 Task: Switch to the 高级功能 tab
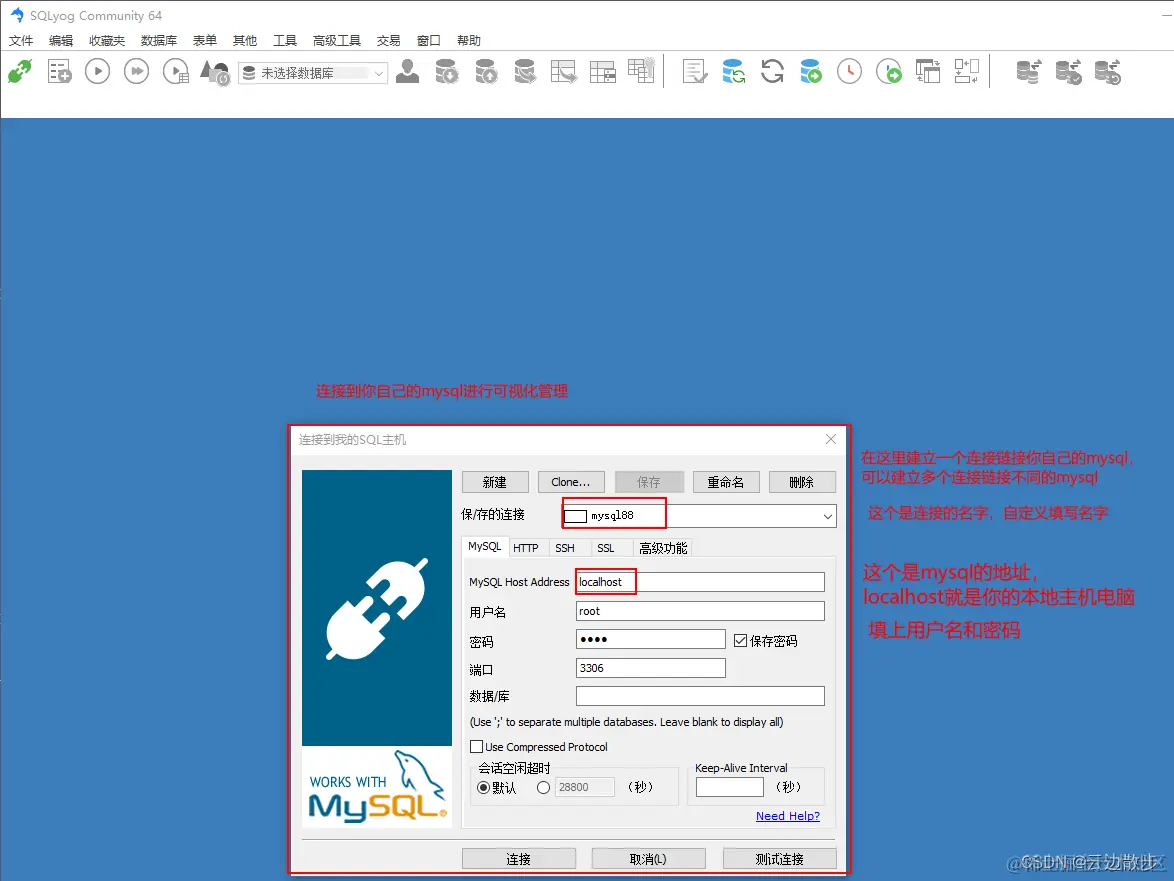(x=663, y=549)
